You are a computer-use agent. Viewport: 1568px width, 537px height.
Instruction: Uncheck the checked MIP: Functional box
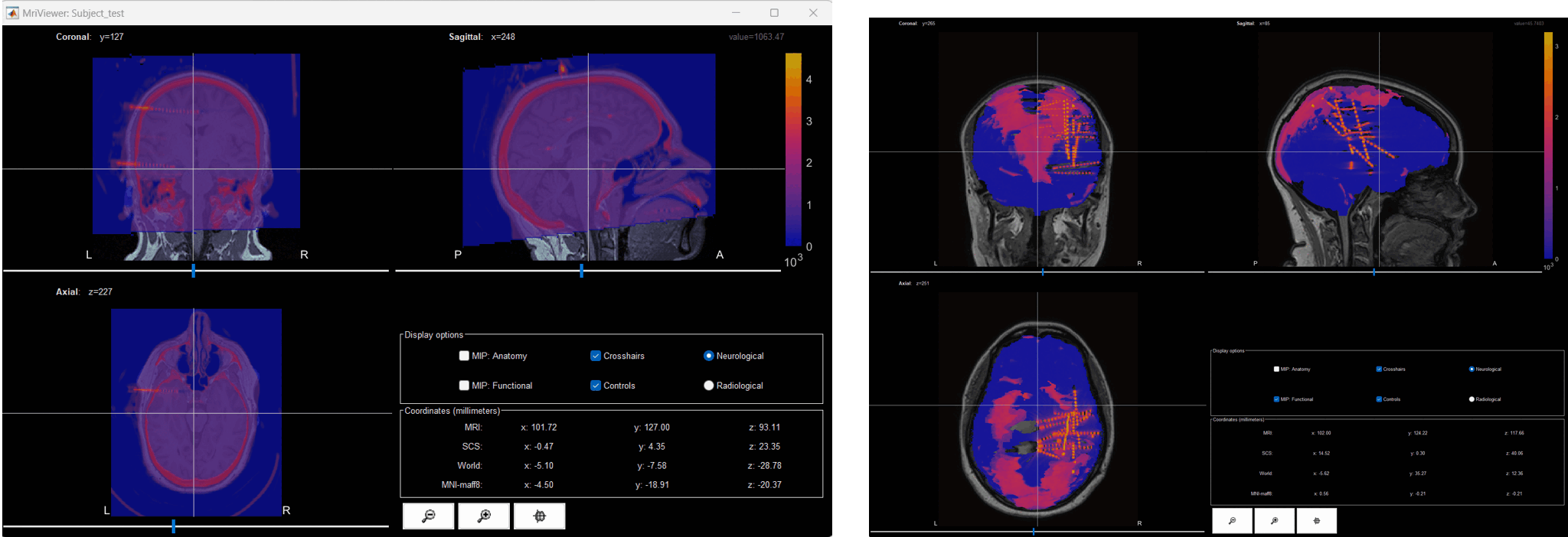pos(1276,399)
